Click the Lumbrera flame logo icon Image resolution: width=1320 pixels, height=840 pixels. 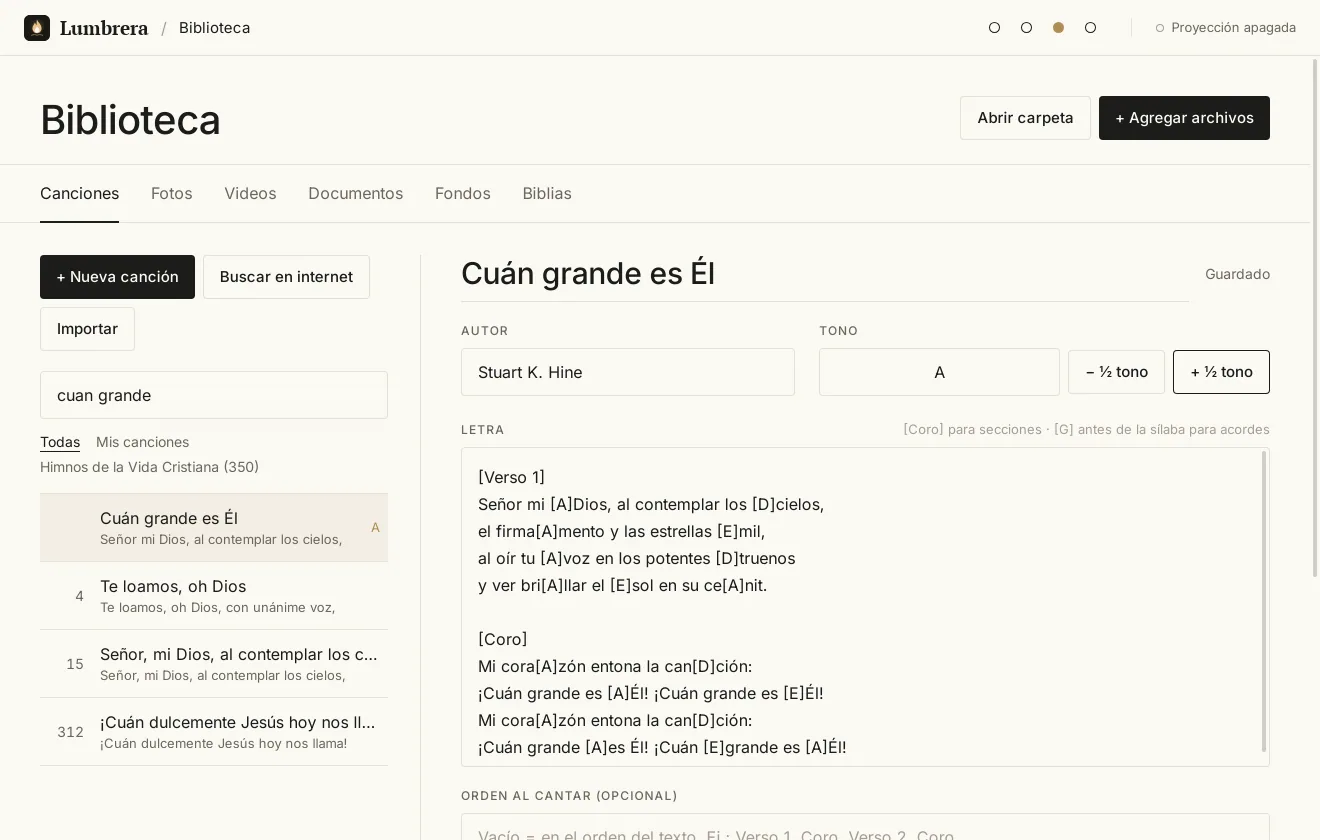[37, 28]
